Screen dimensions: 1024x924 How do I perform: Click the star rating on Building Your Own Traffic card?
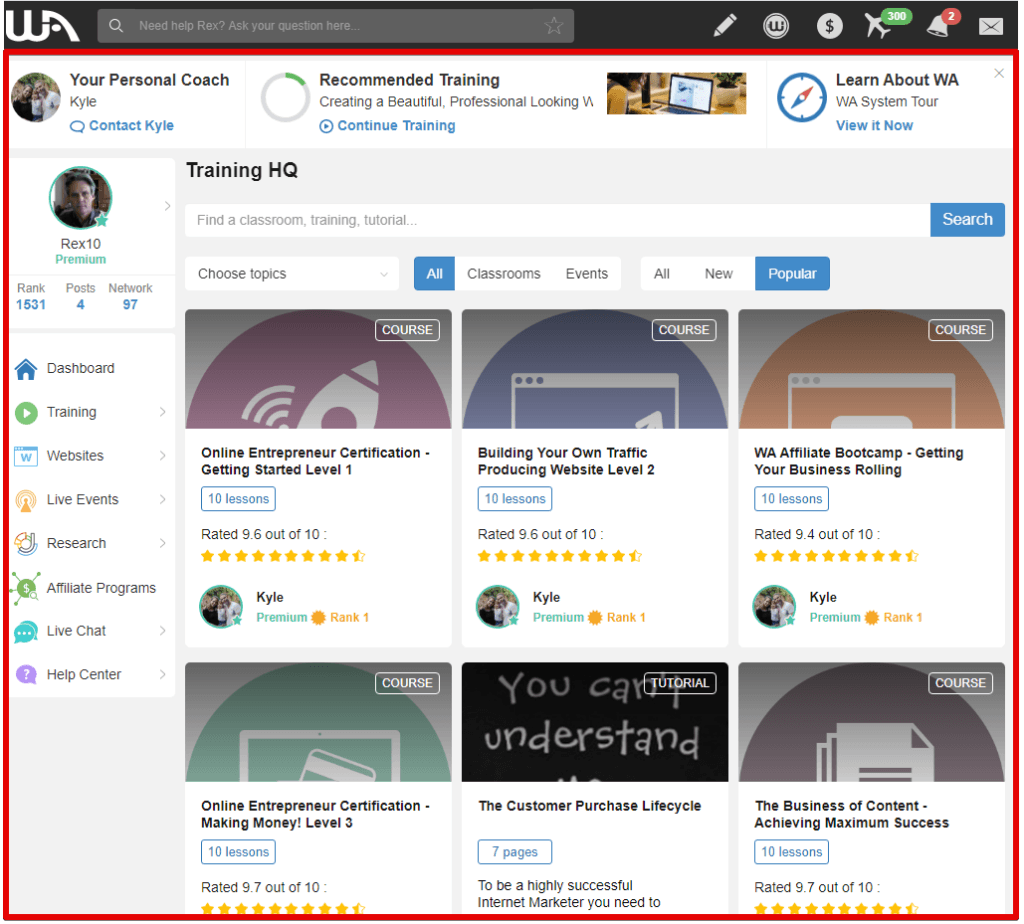click(560, 556)
